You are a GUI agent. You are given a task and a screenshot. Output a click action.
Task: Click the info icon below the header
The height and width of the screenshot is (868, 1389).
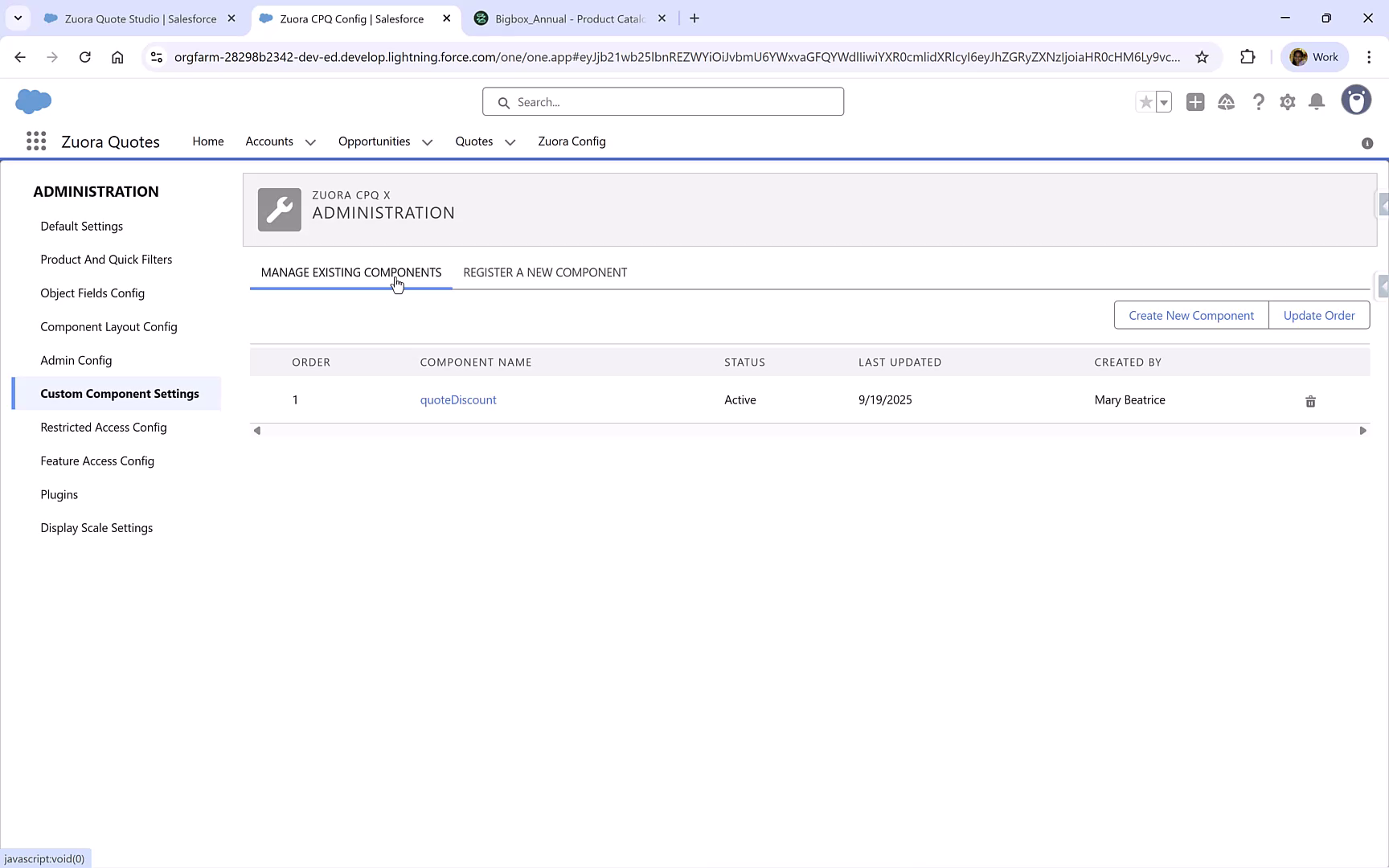[1367, 143]
